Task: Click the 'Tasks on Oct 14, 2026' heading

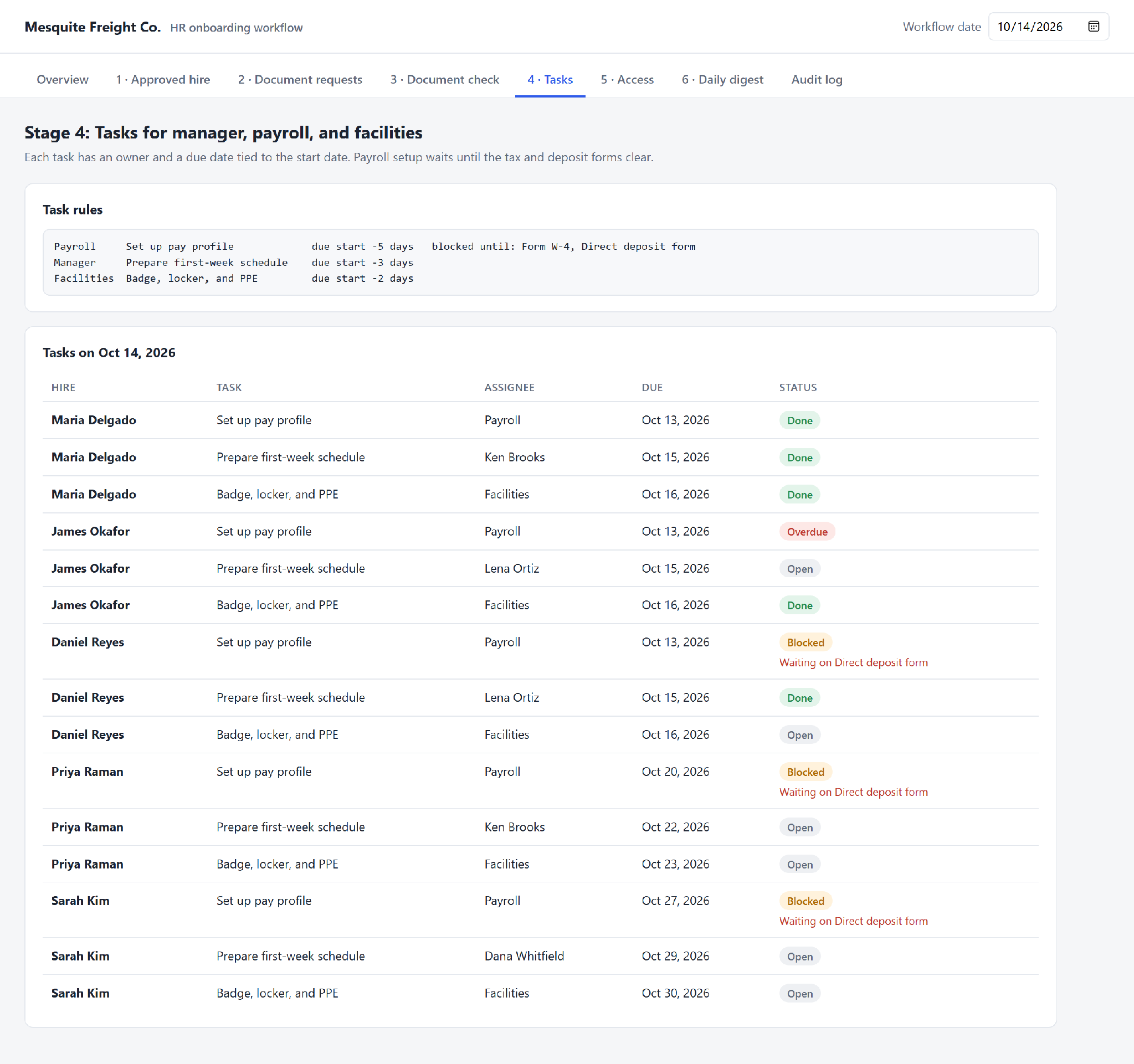Action: 109,352
